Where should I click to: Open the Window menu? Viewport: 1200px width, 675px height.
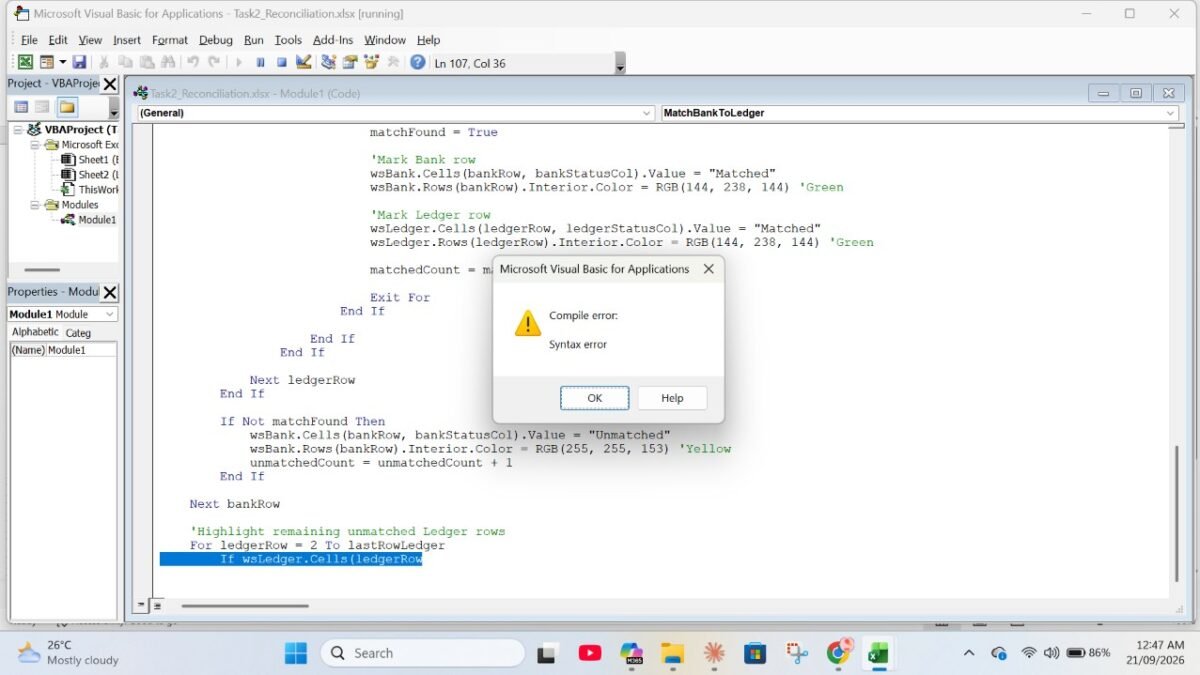[x=385, y=40]
